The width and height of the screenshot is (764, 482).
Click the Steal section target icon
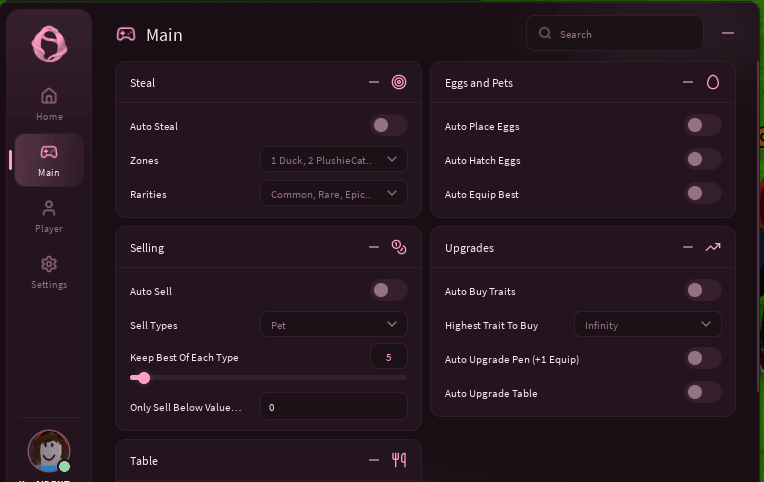click(399, 82)
